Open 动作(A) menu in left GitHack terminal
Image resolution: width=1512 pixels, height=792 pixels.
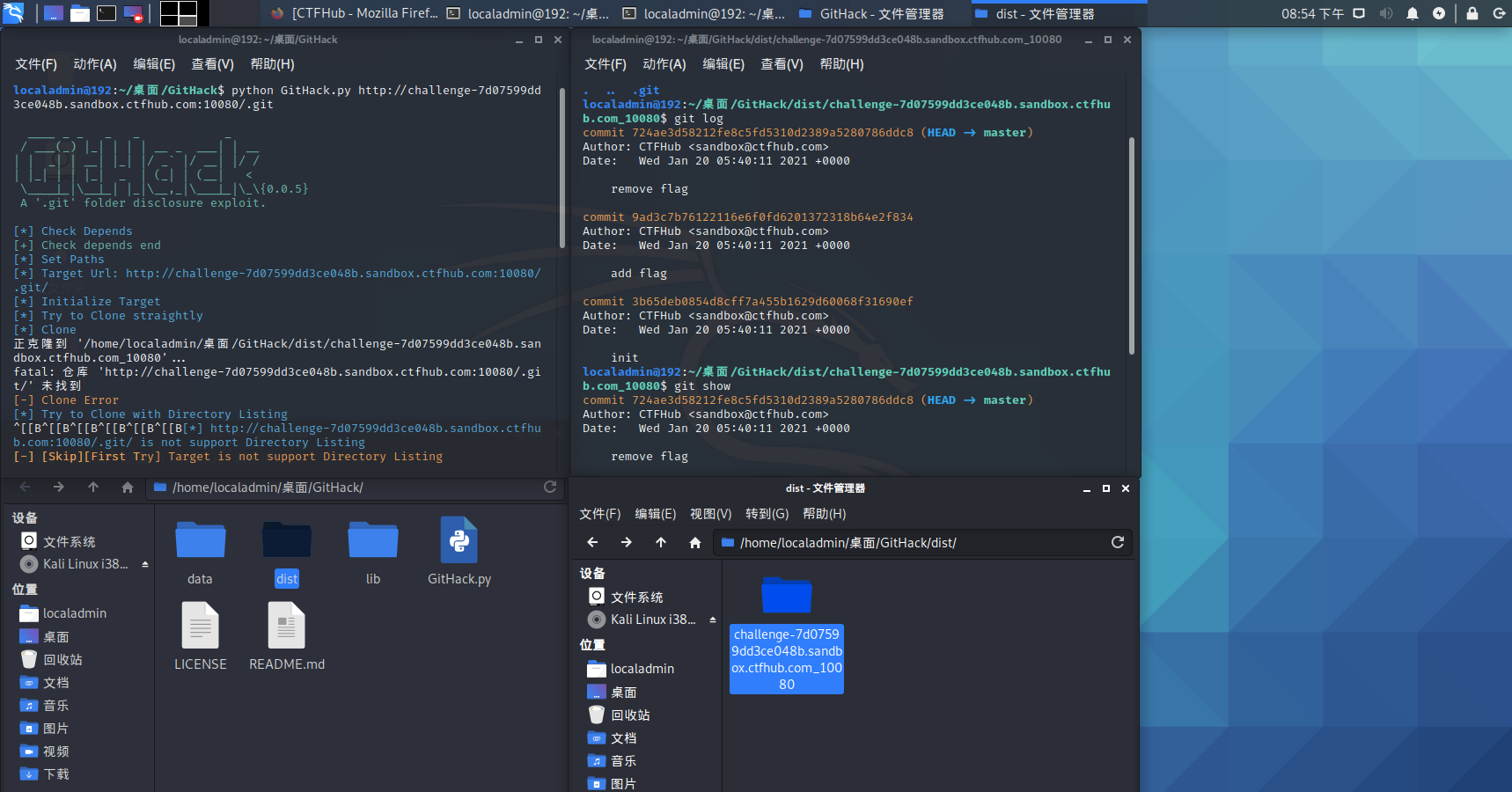click(x=95, y=64)
